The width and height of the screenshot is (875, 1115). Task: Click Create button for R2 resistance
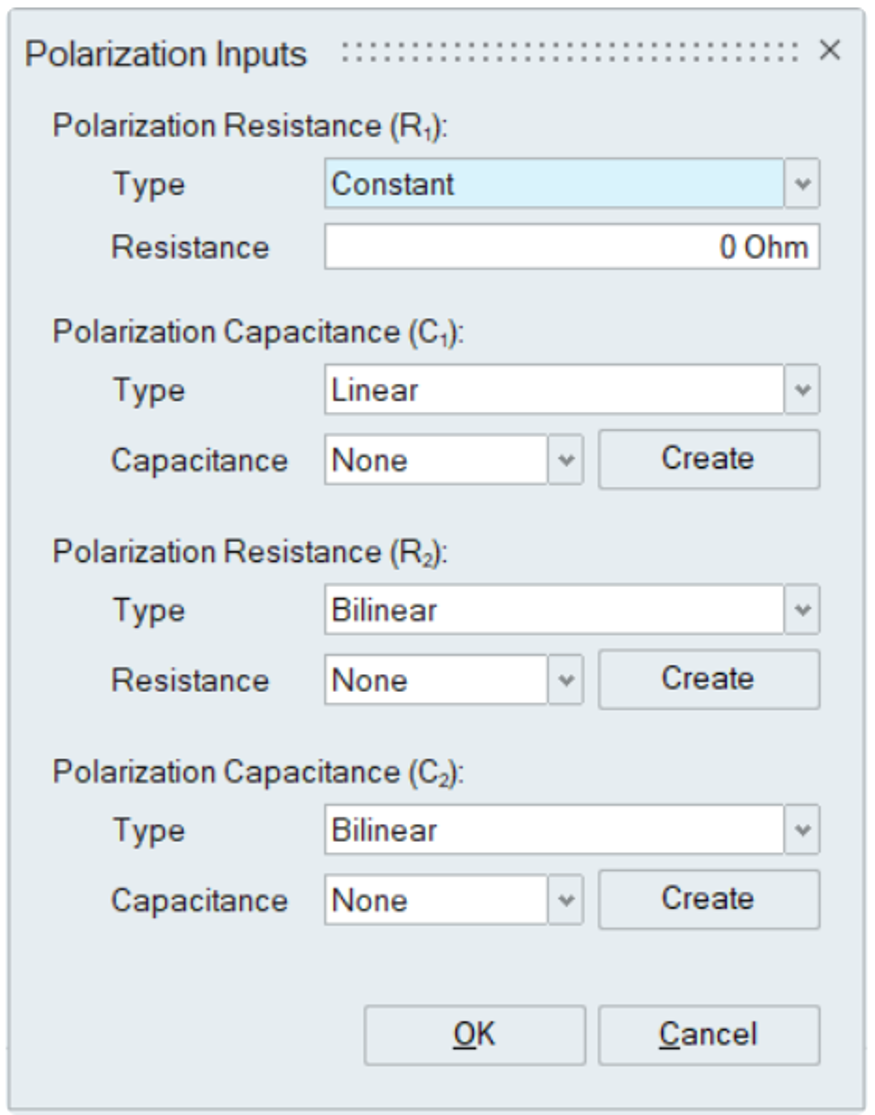(x=708, y=679)
